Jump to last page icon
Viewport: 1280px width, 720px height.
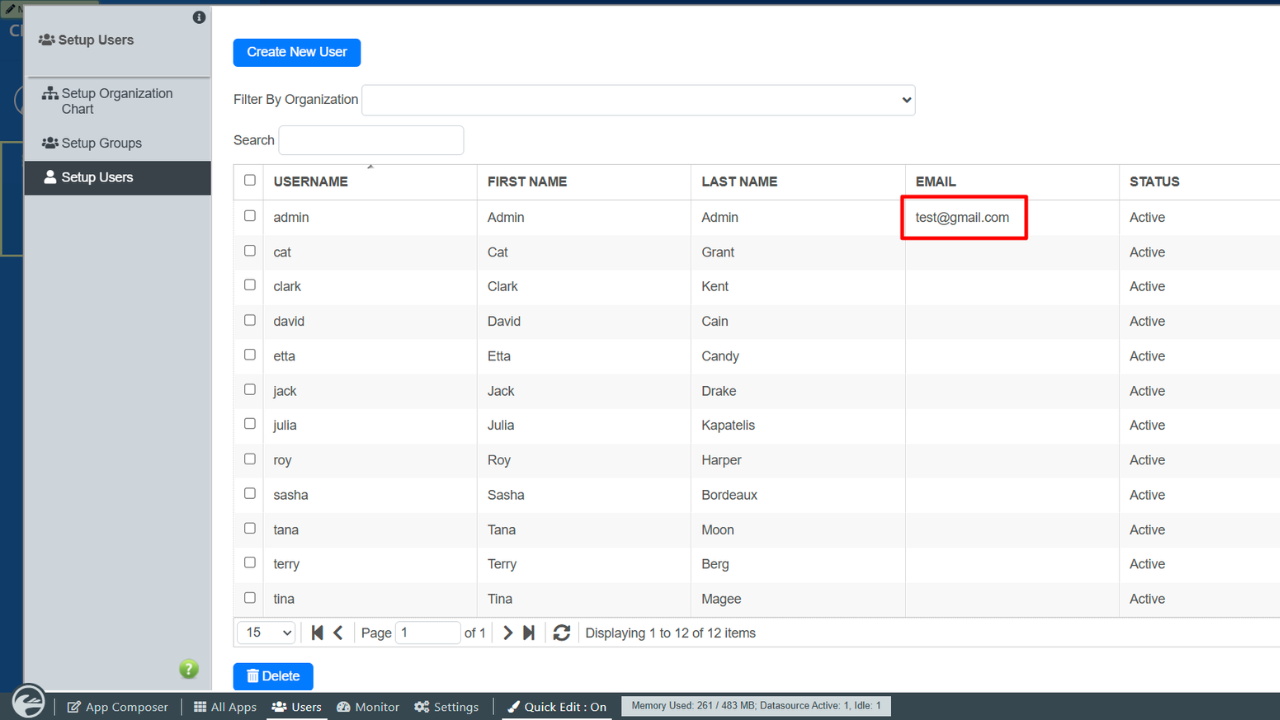pos(529,633)
